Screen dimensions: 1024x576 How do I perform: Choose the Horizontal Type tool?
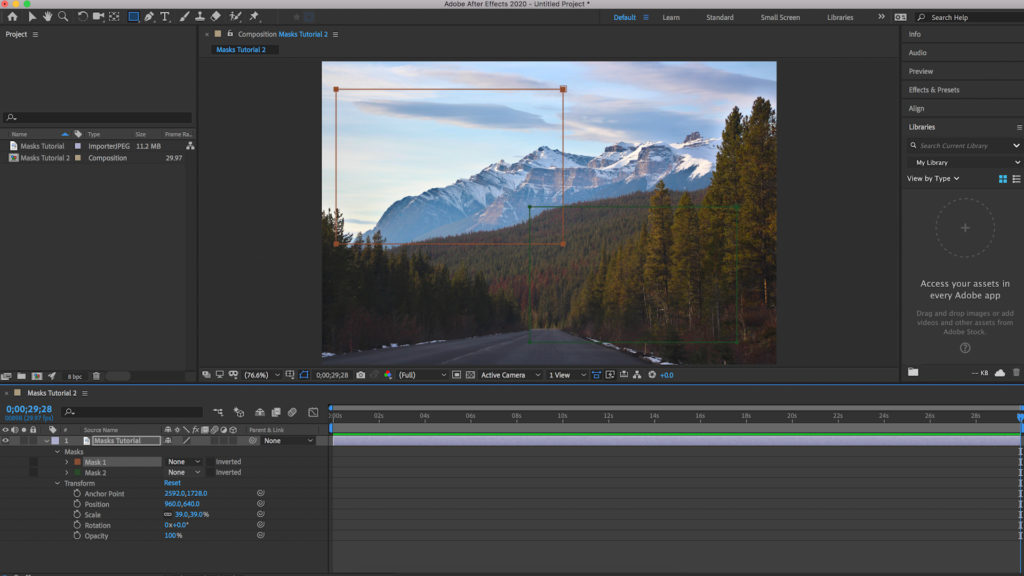coord(165,17)
